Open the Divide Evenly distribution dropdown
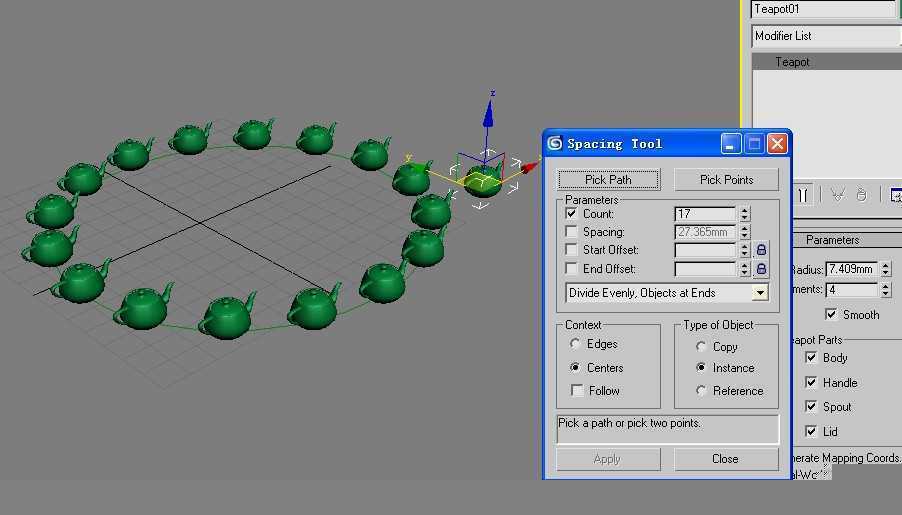Image resolution: width=902 pixels, height=515 pixels. [760, 293]
